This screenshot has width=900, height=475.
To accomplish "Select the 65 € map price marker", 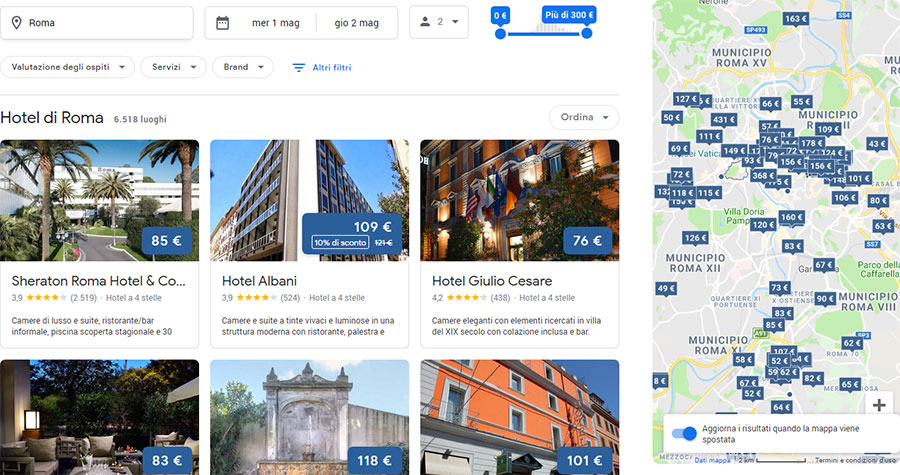I will click(849, 384).
